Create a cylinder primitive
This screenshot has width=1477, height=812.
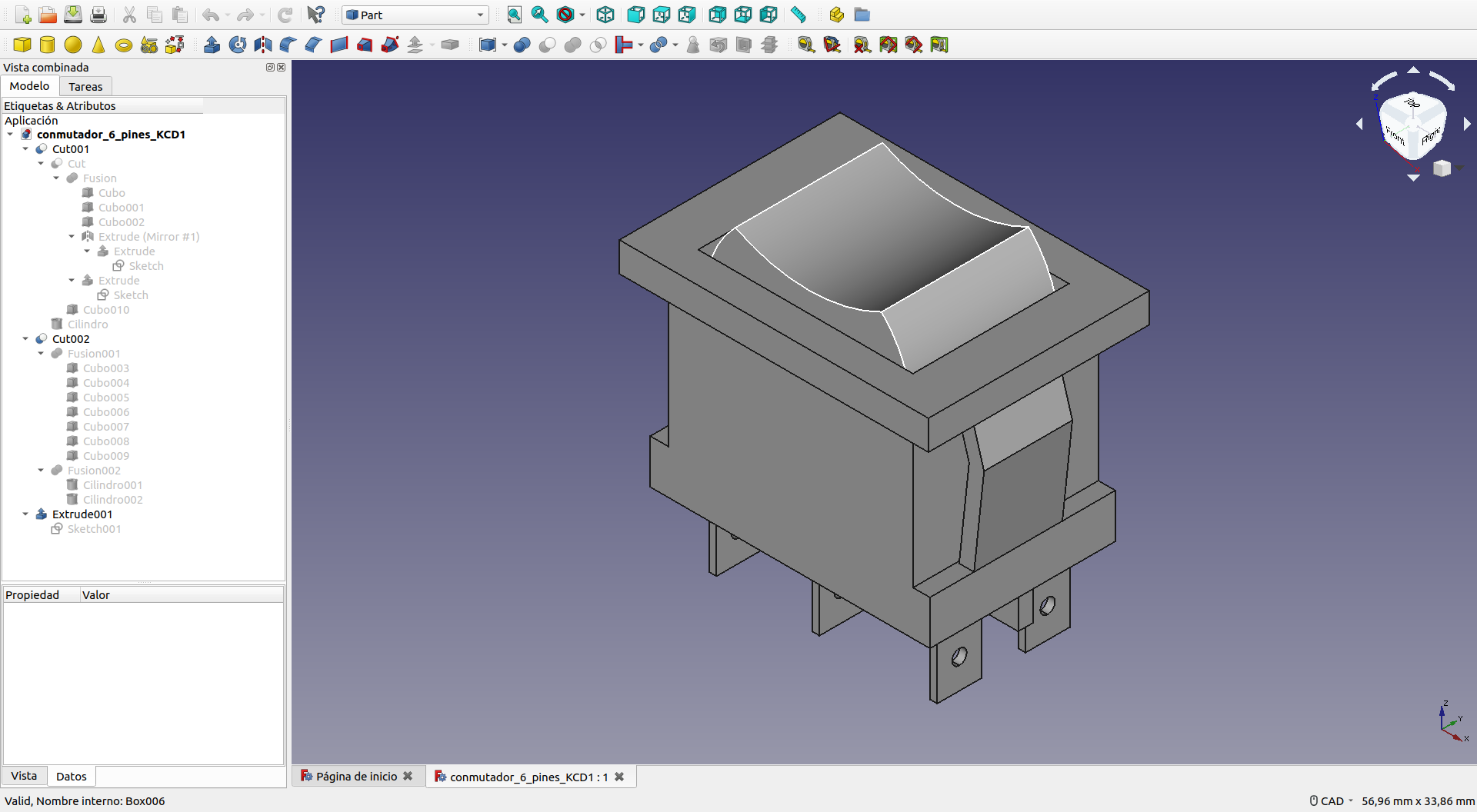click(x=47, y=45)
